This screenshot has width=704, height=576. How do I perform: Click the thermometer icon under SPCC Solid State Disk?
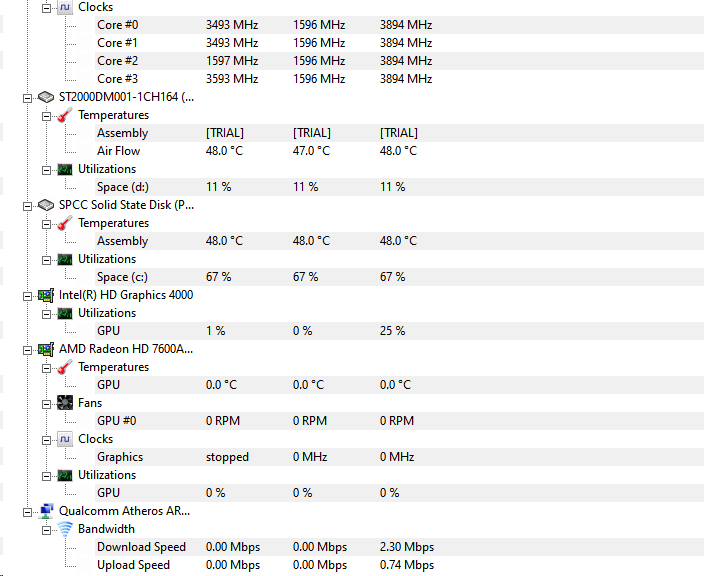click(x=64, y=223)
